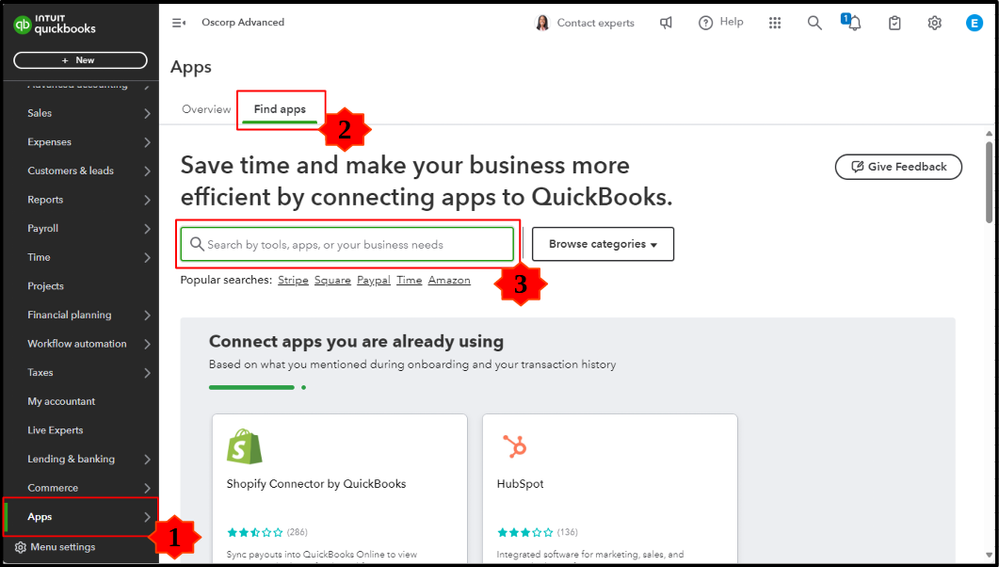999x567 pixels.
Task: Expand the Workflow automation chevron
Action: 147,344
